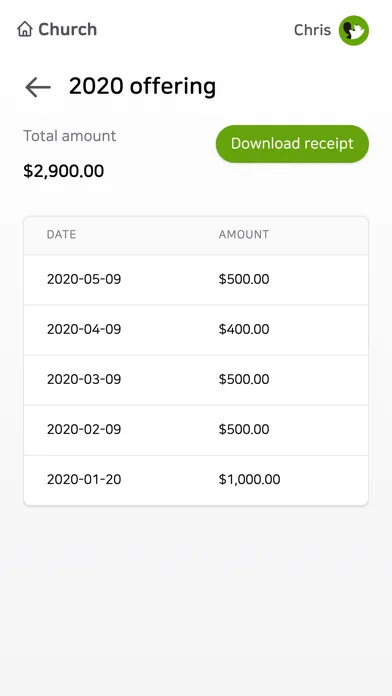Click the $2,900.00 total amount value

coord(63,171)
